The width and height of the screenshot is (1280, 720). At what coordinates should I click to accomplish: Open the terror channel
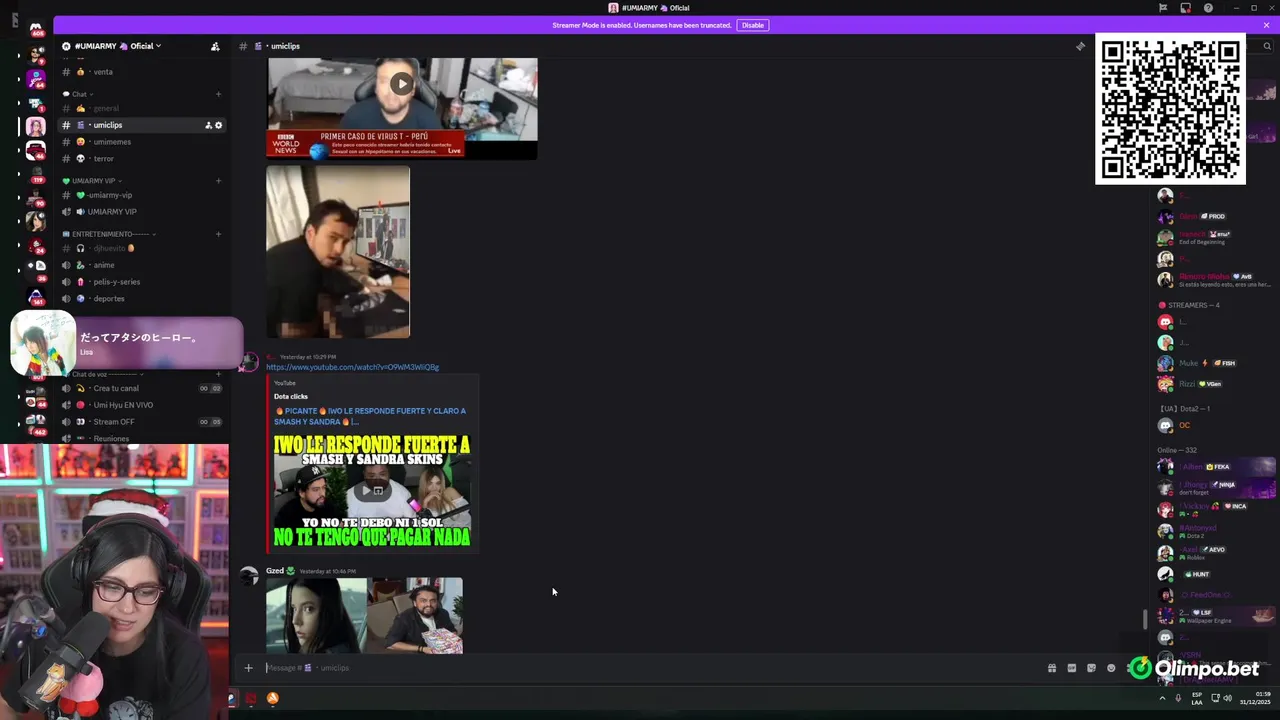pos(140,158)
